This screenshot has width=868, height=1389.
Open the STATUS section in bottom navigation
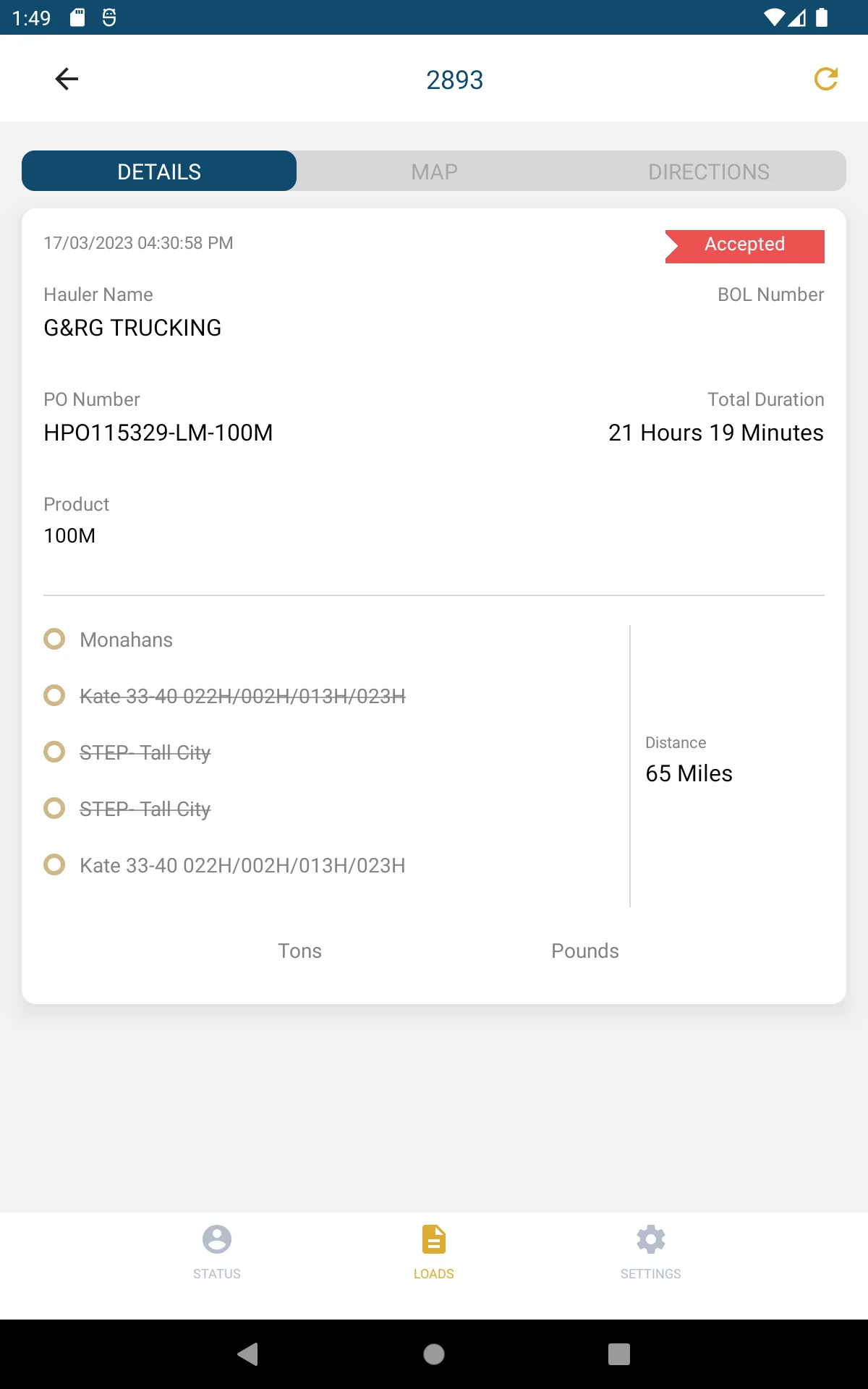217,1252
